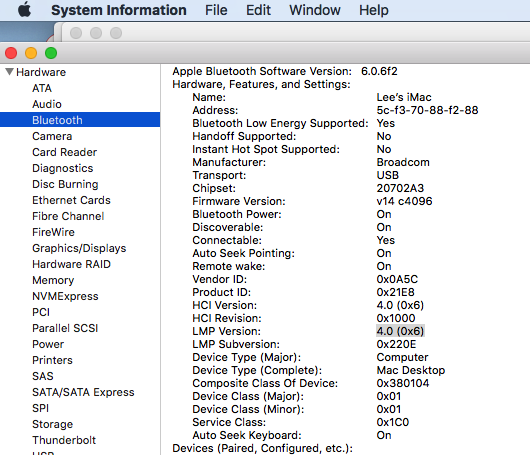The width and height of the screenshot is (530, 455).
Task: Collapse the Hardware section triangle
Action: 9,72
